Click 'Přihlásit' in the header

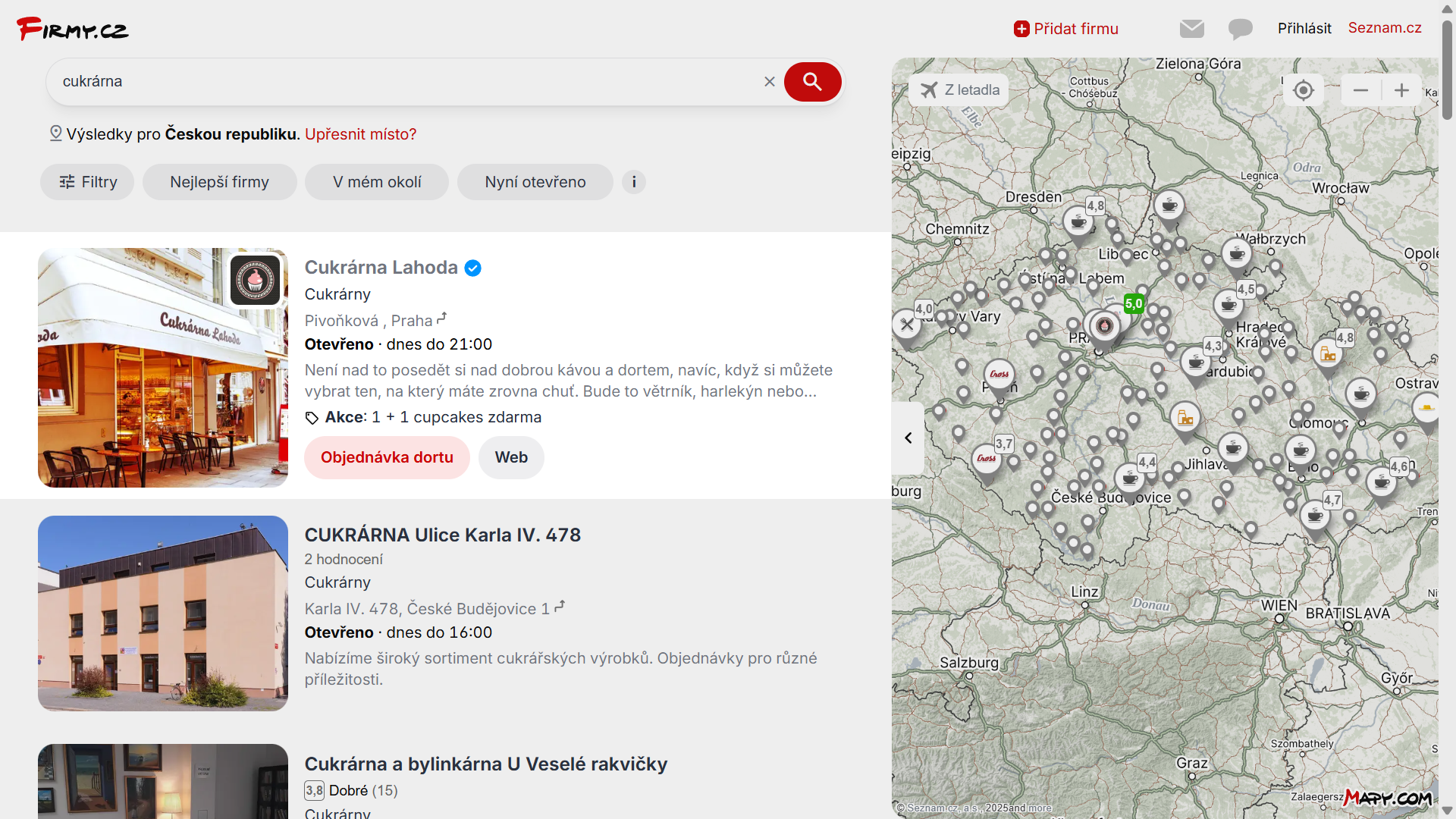(1304, 29)
